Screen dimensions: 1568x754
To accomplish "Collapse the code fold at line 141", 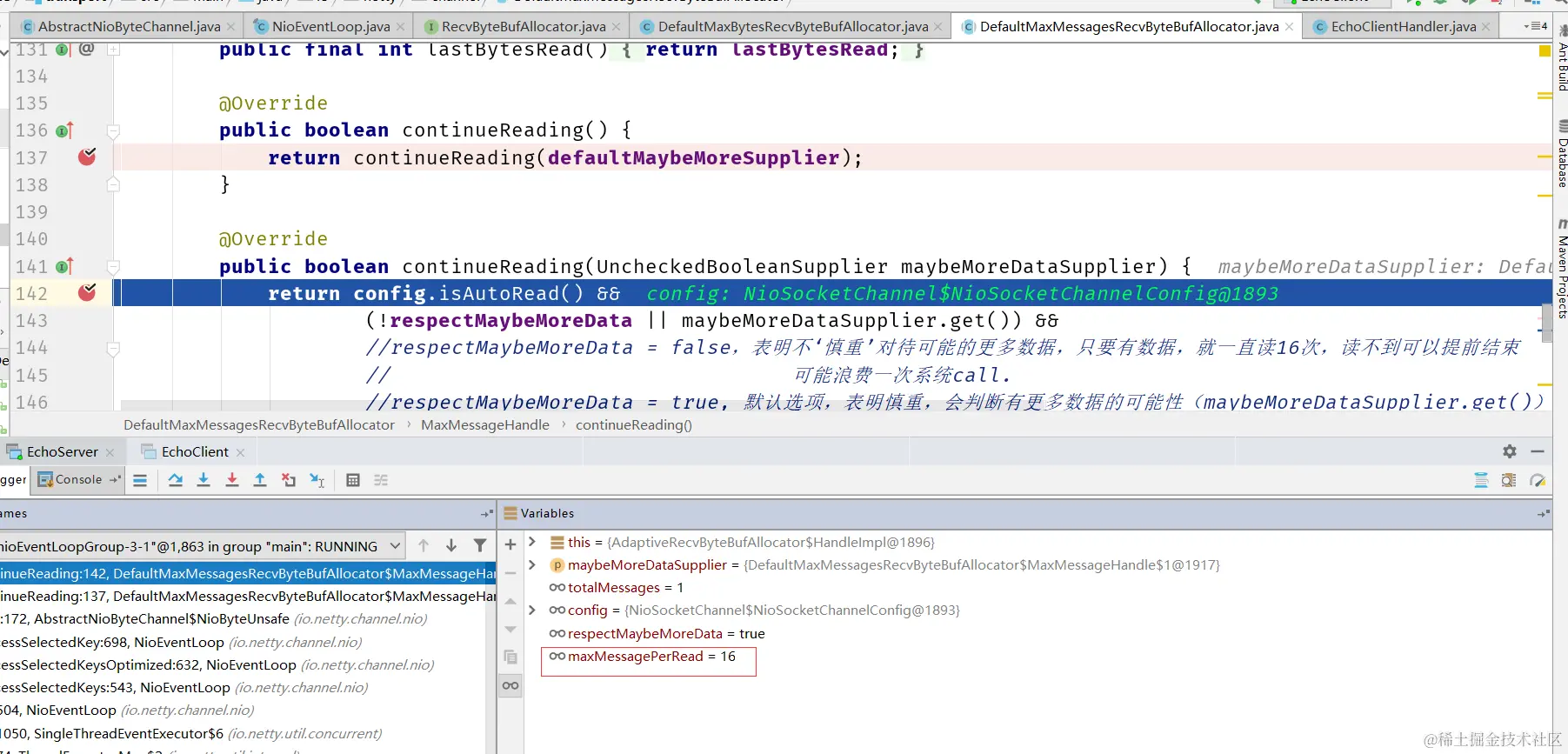I will (113, 267).
